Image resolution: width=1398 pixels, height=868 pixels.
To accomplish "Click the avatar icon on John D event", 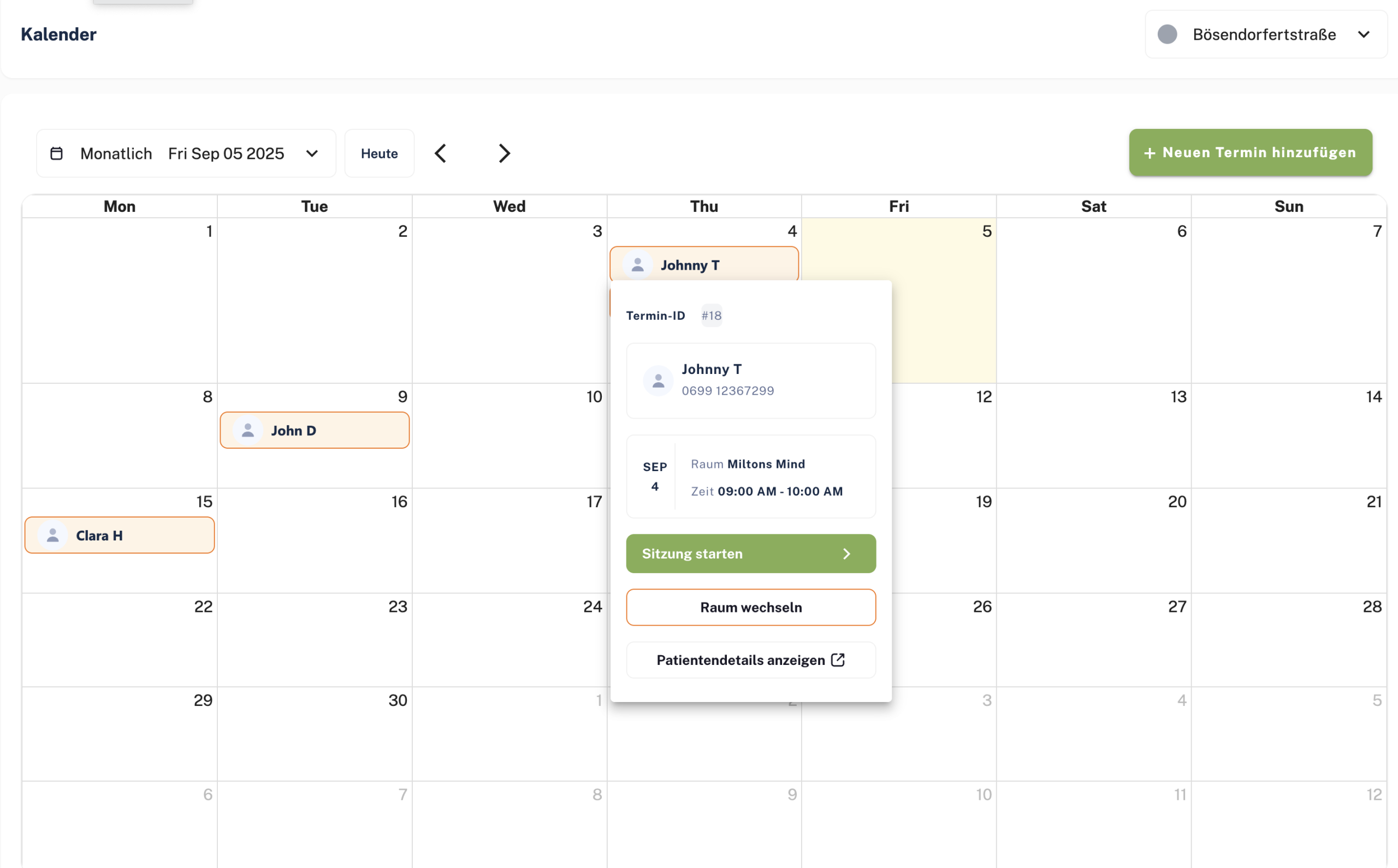I will point(248,430).
